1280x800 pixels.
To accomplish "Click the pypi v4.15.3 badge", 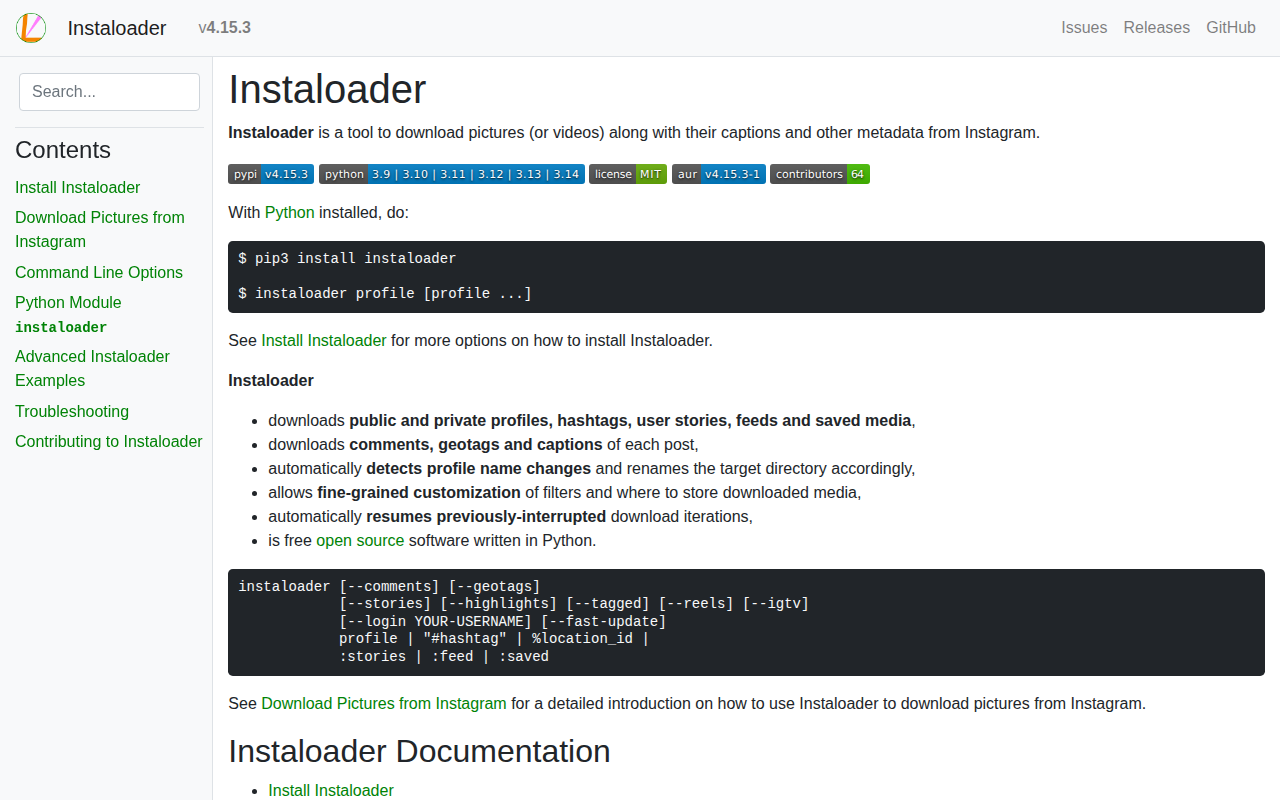I will tap(271, 174).
